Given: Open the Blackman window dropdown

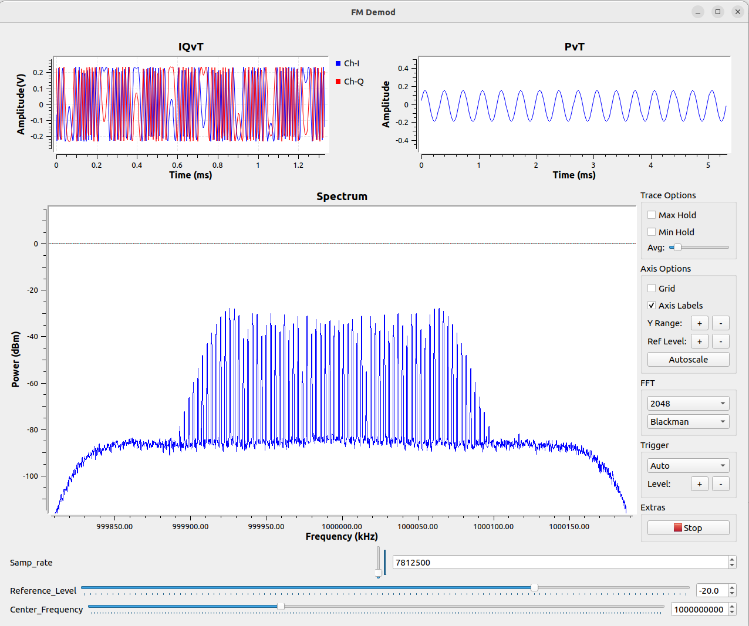Looking at the screenshot, I should [x=688, y=422].
